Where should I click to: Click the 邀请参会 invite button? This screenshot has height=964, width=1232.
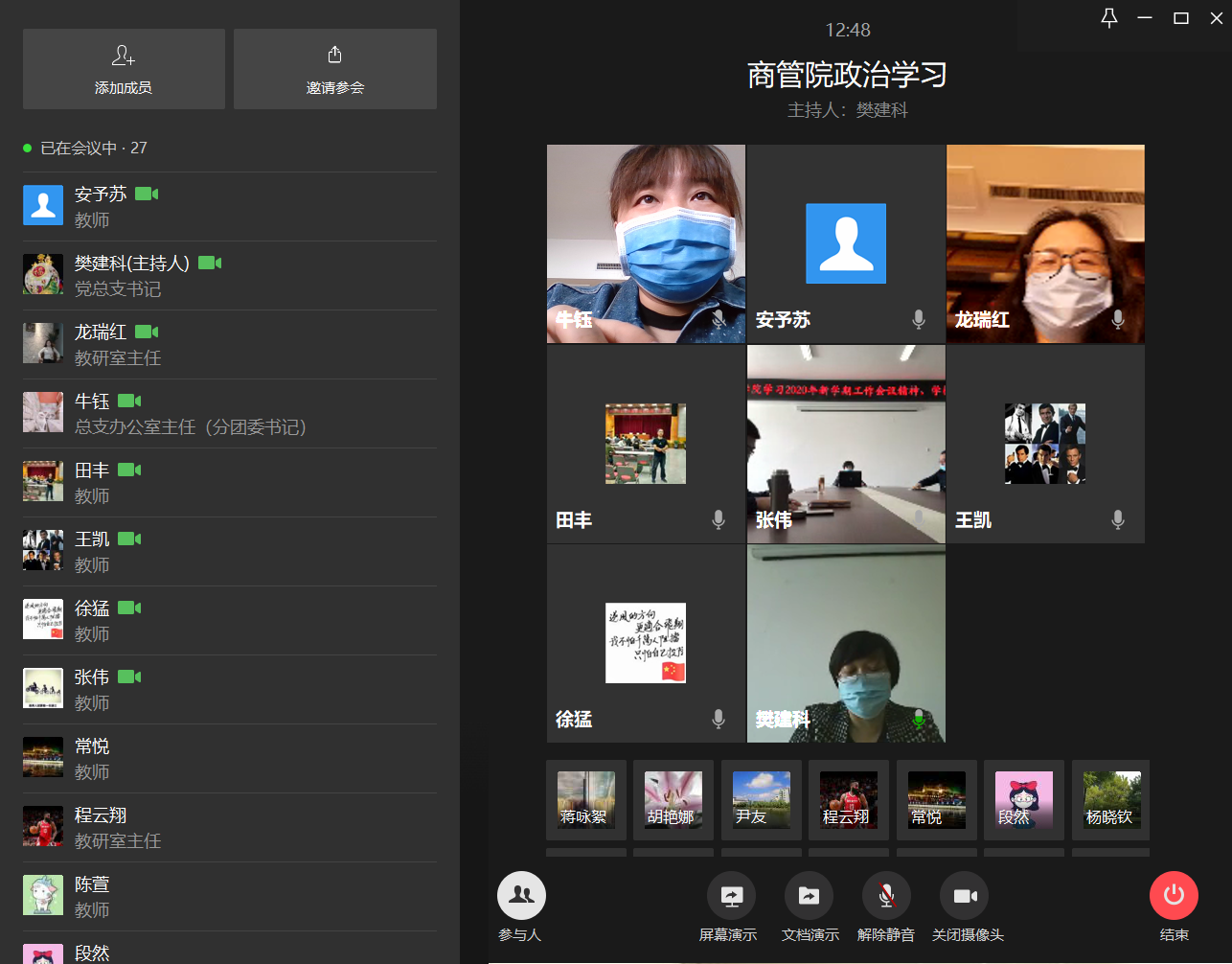click(x=335, y=69)
